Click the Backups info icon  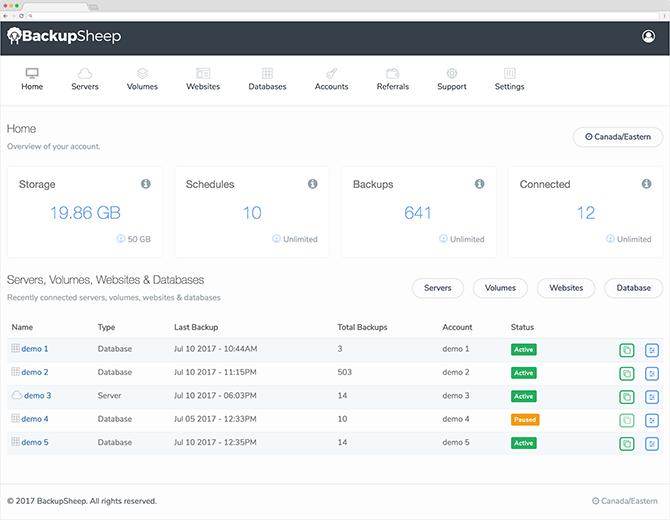coord(479,184)
